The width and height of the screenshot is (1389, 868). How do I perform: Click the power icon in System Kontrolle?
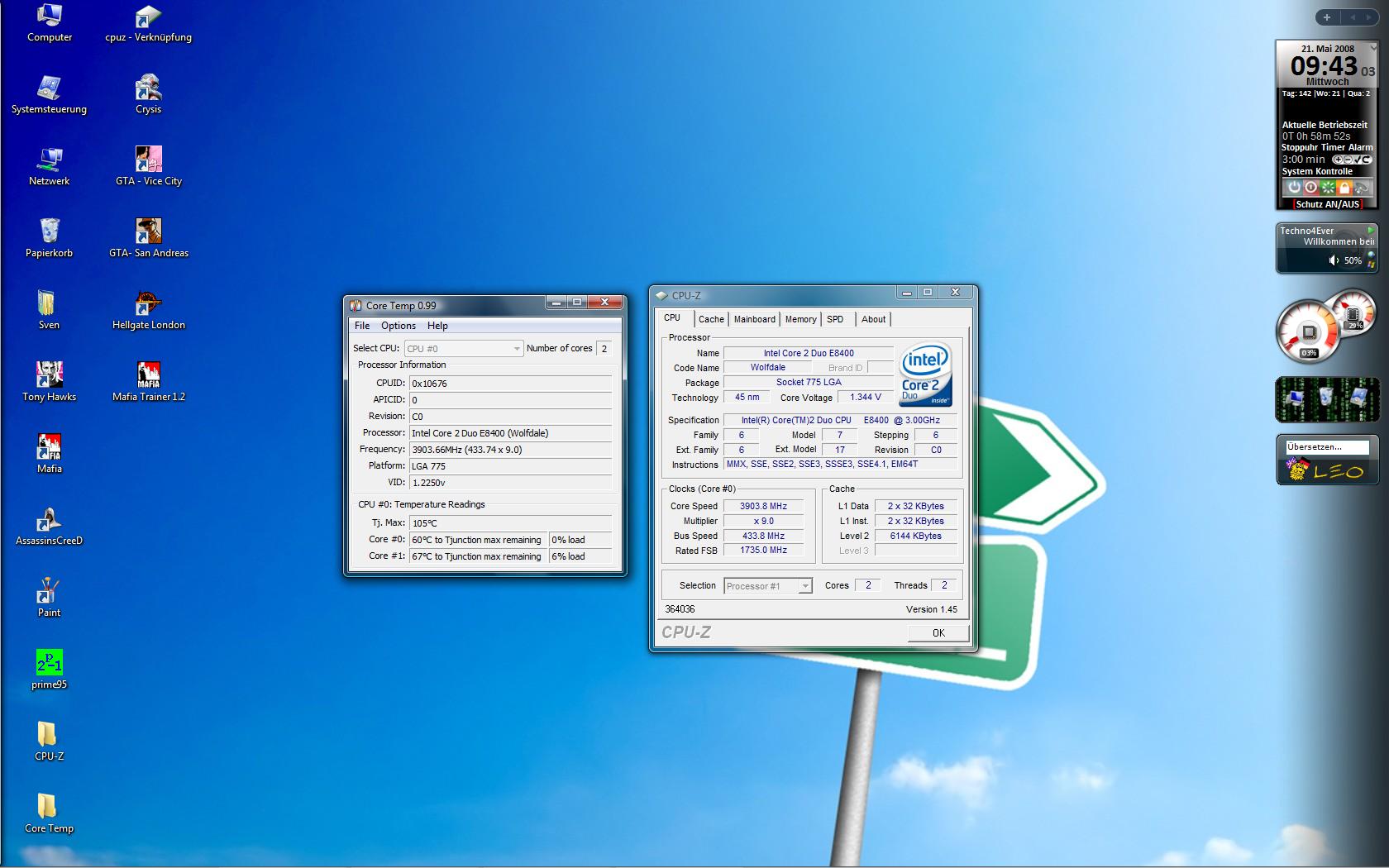(x=1294, y=188)
